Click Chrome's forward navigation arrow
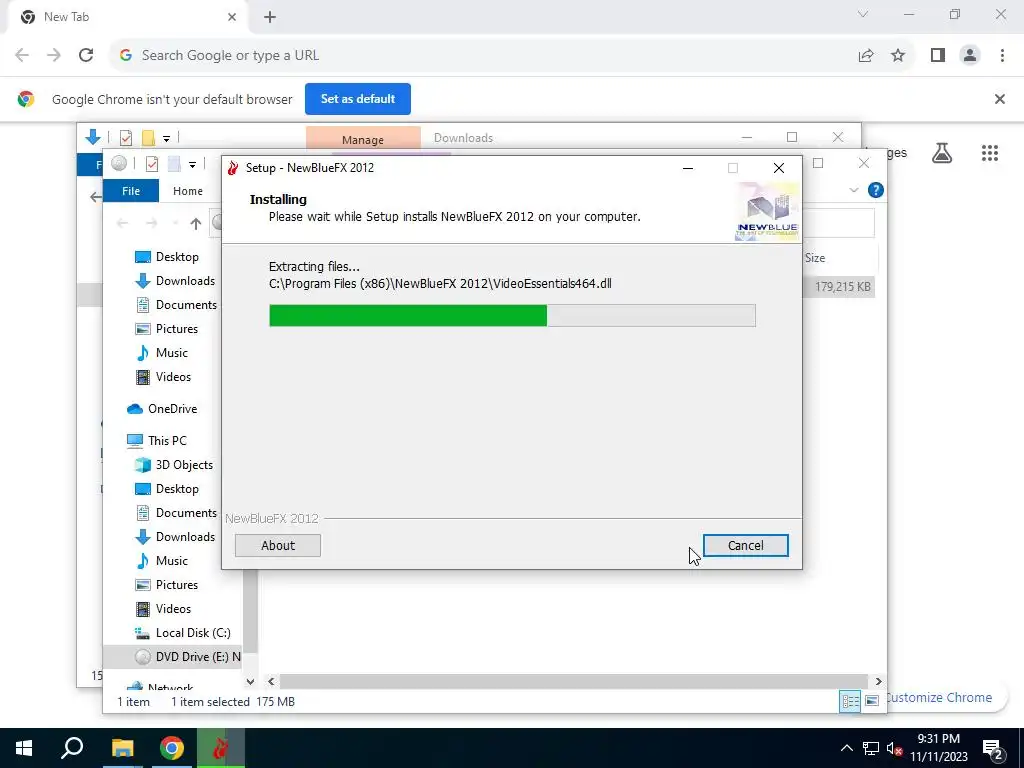This screenshot has height=768, width=1024. point(54,56)
